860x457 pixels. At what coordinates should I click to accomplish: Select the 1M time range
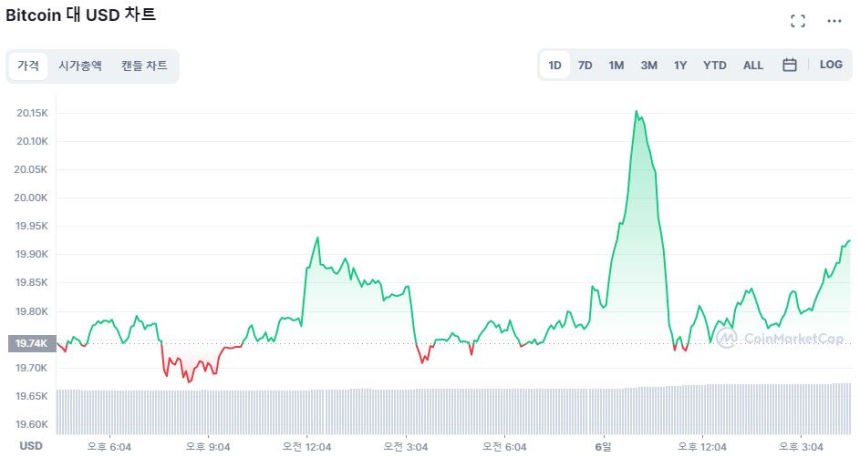click(616, 65)
